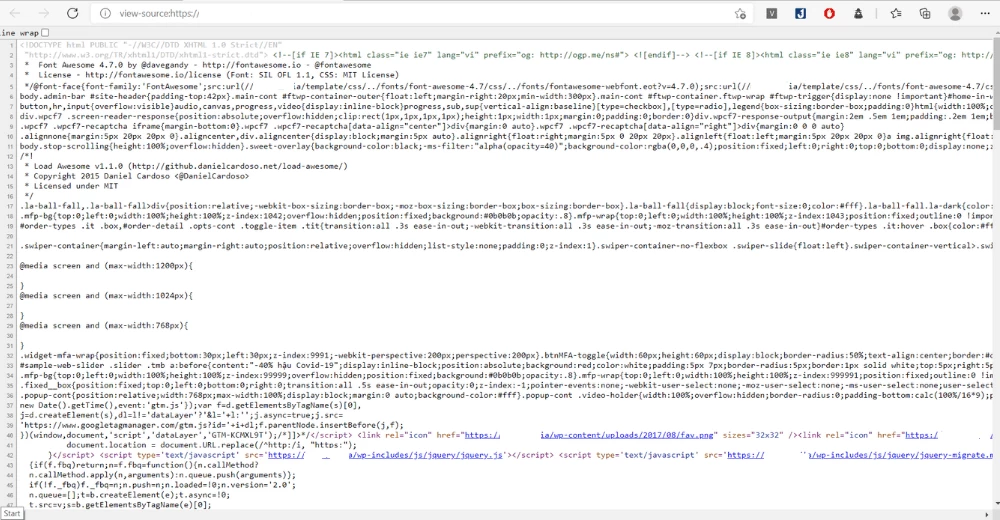Click the .fixed__box CSS line
Screen dimensions: 1000x520
pyautogui.click(x=506, y=385)
